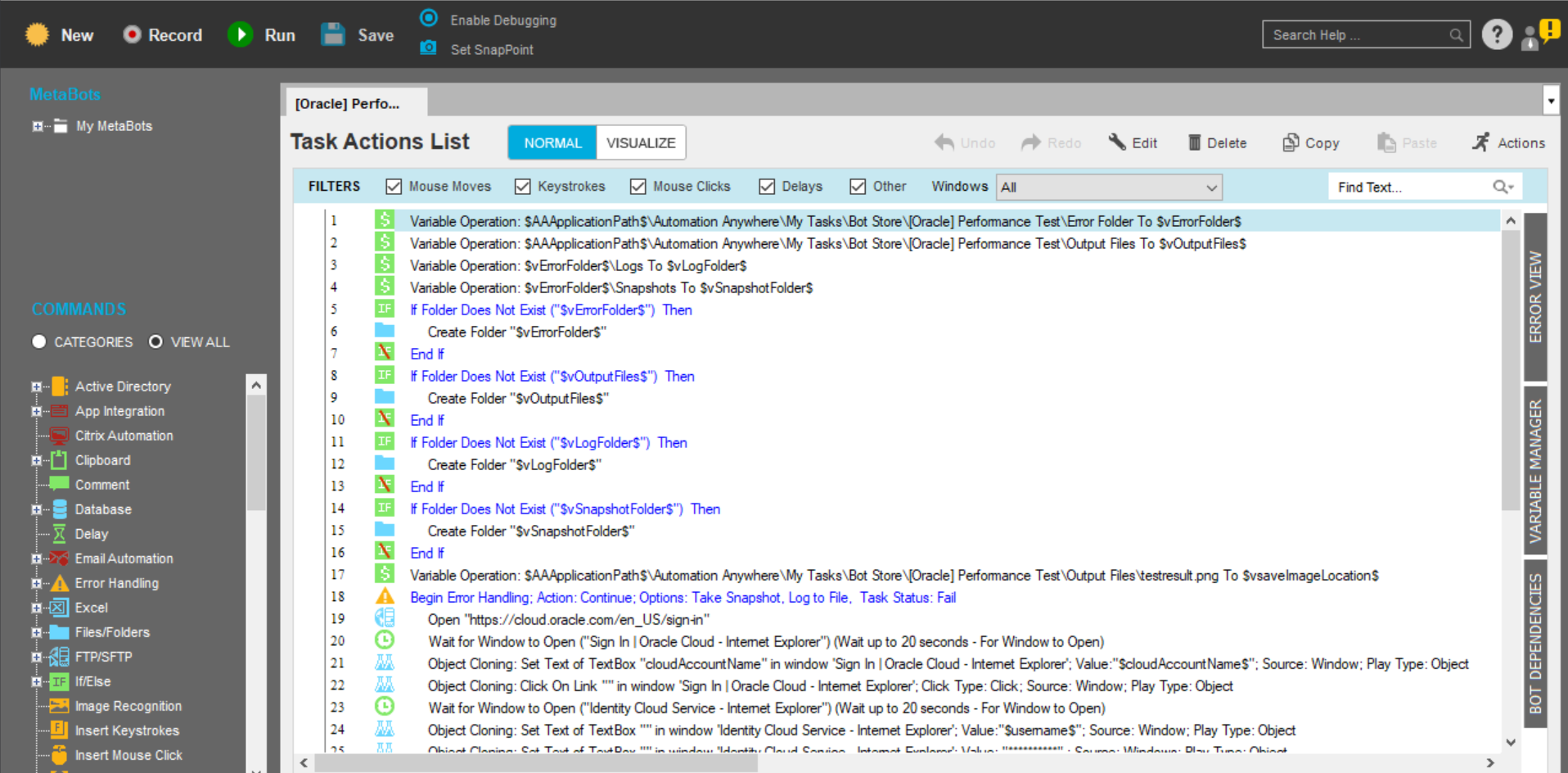Open the Windows filter dropdown
1568x773 pixels.
[x=1109, y=188]
